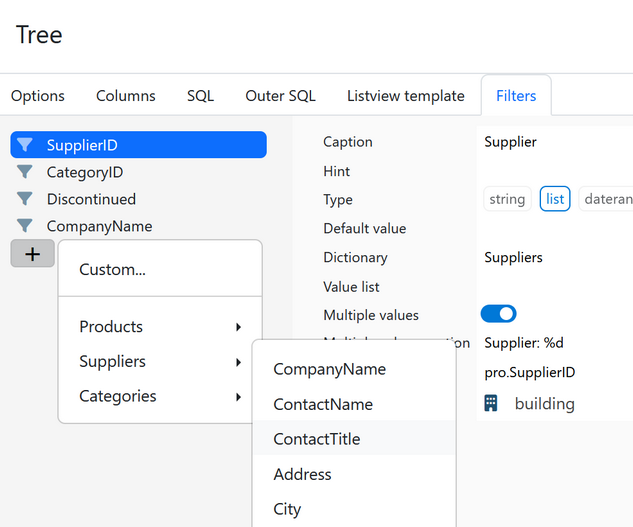Select the daterange type option
Viewport: 633px width, 527px height.
[x=606, y=199]
